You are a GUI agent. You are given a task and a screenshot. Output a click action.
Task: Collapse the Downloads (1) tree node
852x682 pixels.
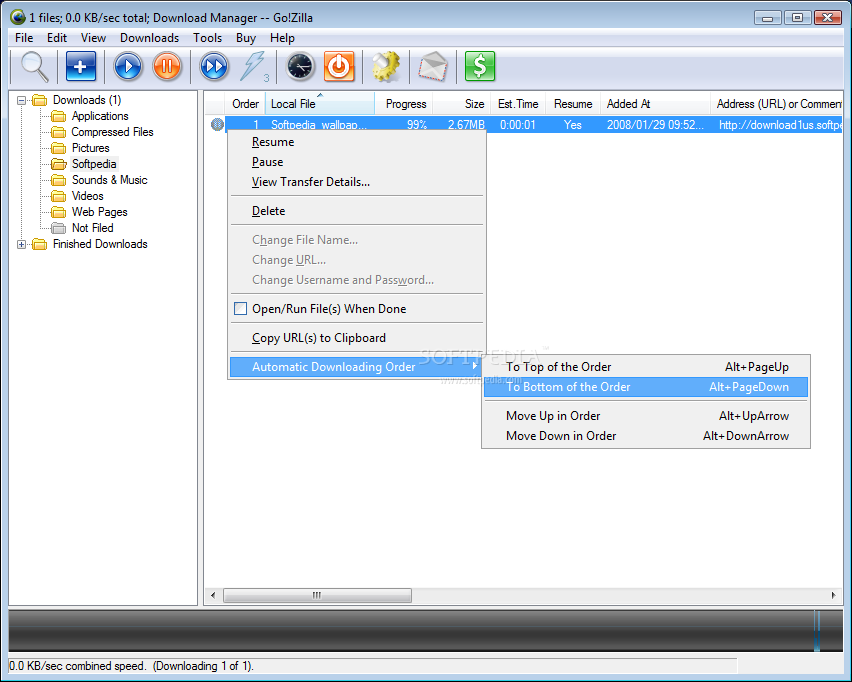point(21,100)
